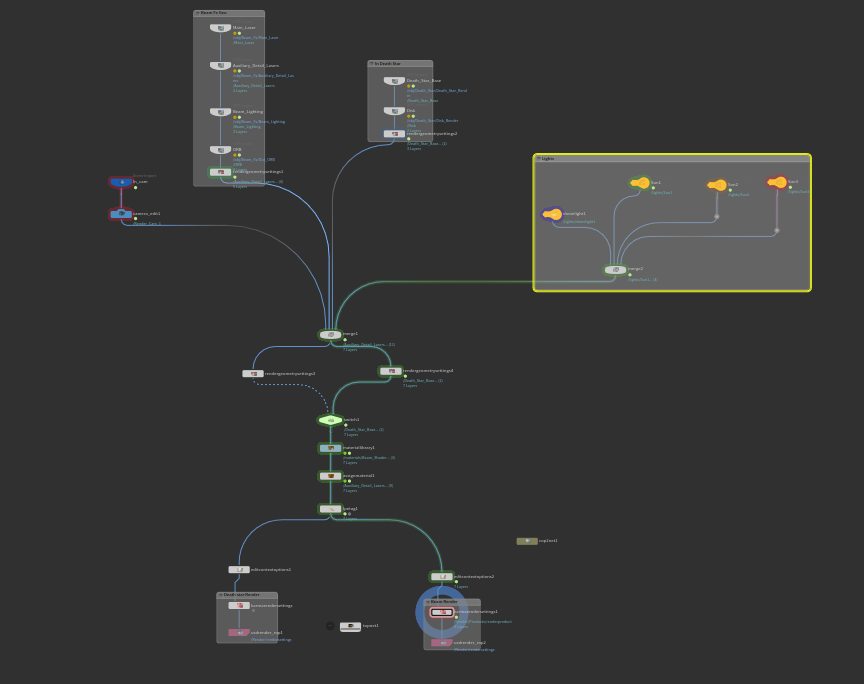Select the Main_Laser node
864x684 pixels.
(220, 28)
